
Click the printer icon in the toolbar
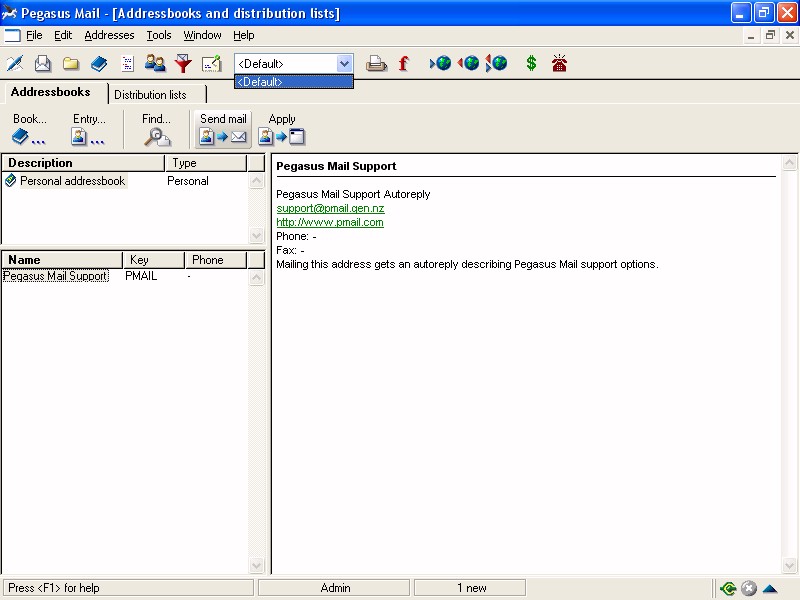tap(376, 64)
